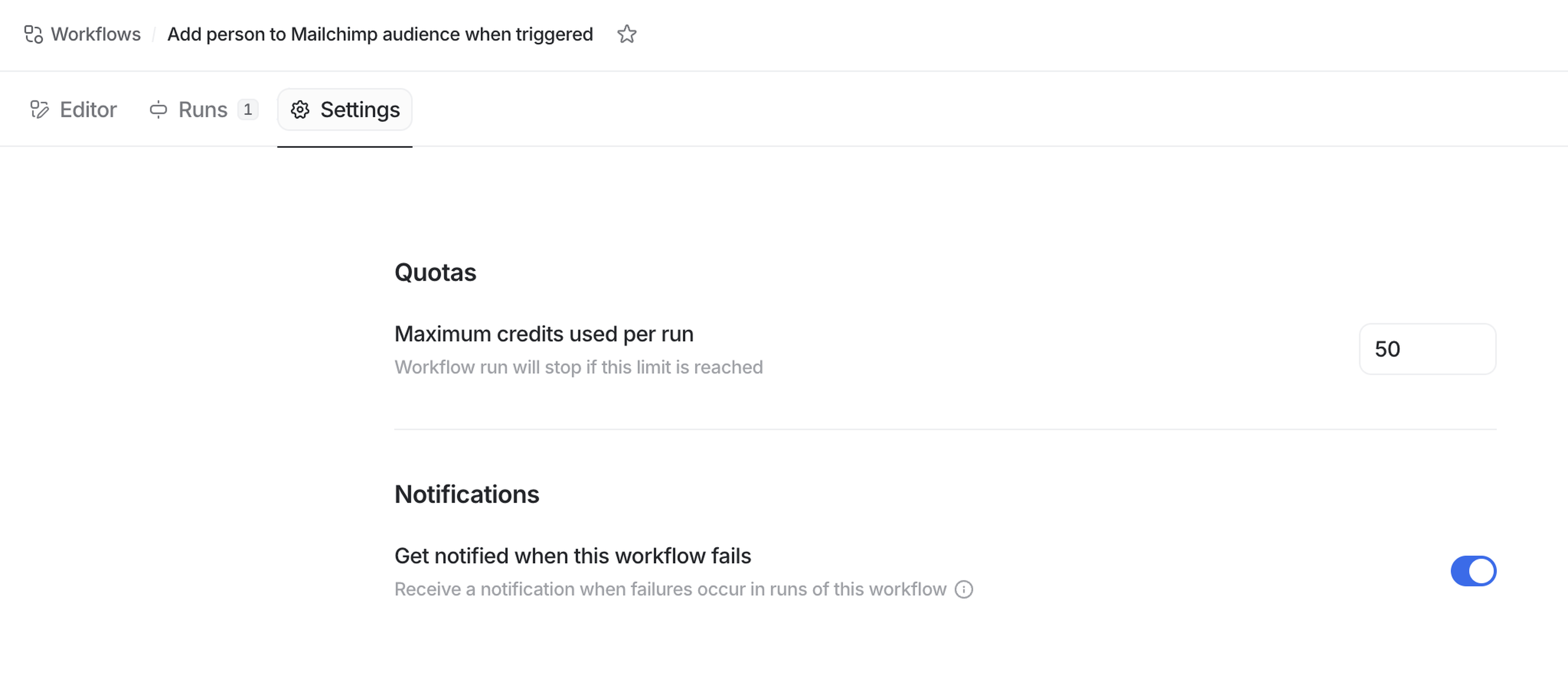Click the Editor tab's pencil icon
1568x695 pixels.
pos(40,110)
